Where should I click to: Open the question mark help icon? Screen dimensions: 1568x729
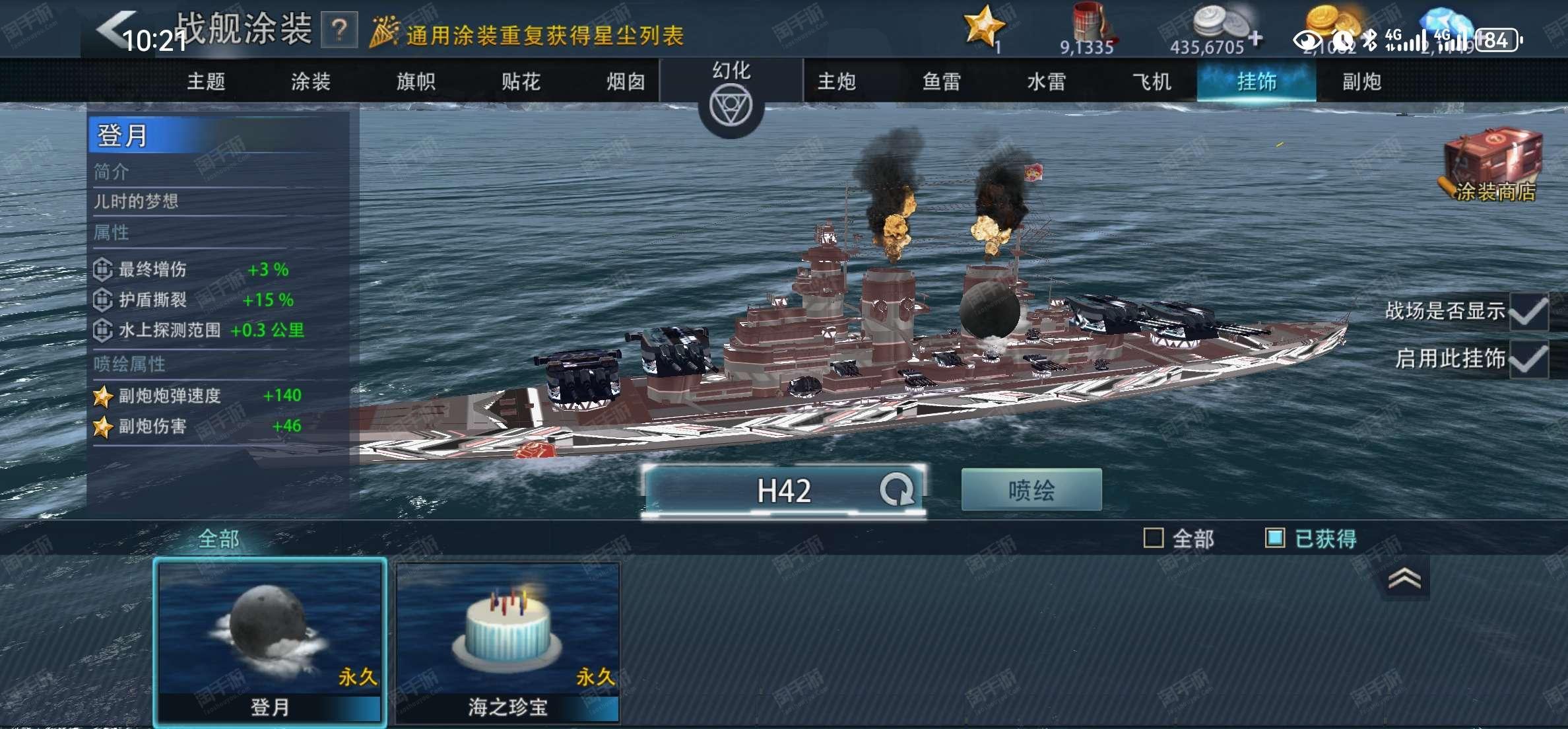(339, 30)
